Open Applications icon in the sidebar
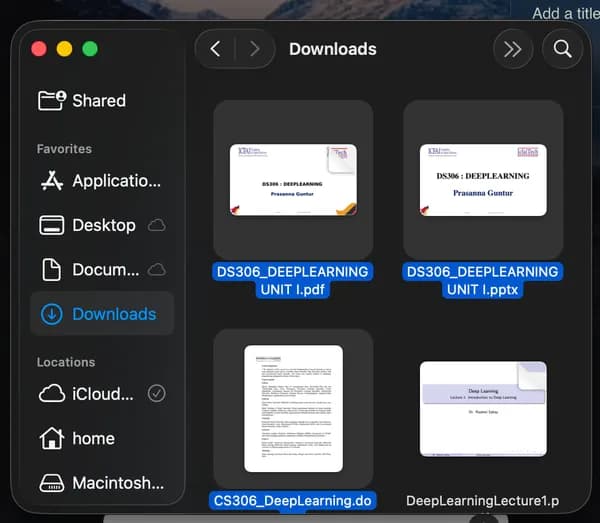Viewport: 600px width, 523px height. pos(52,181)
